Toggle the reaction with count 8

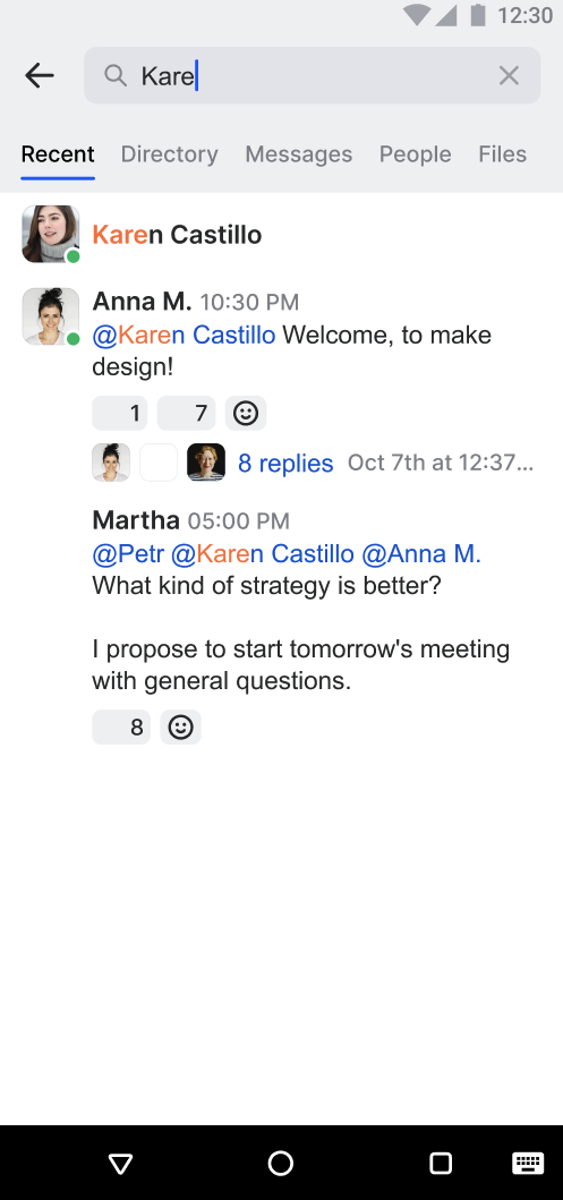pyautogui.click(x=121, y=727)
